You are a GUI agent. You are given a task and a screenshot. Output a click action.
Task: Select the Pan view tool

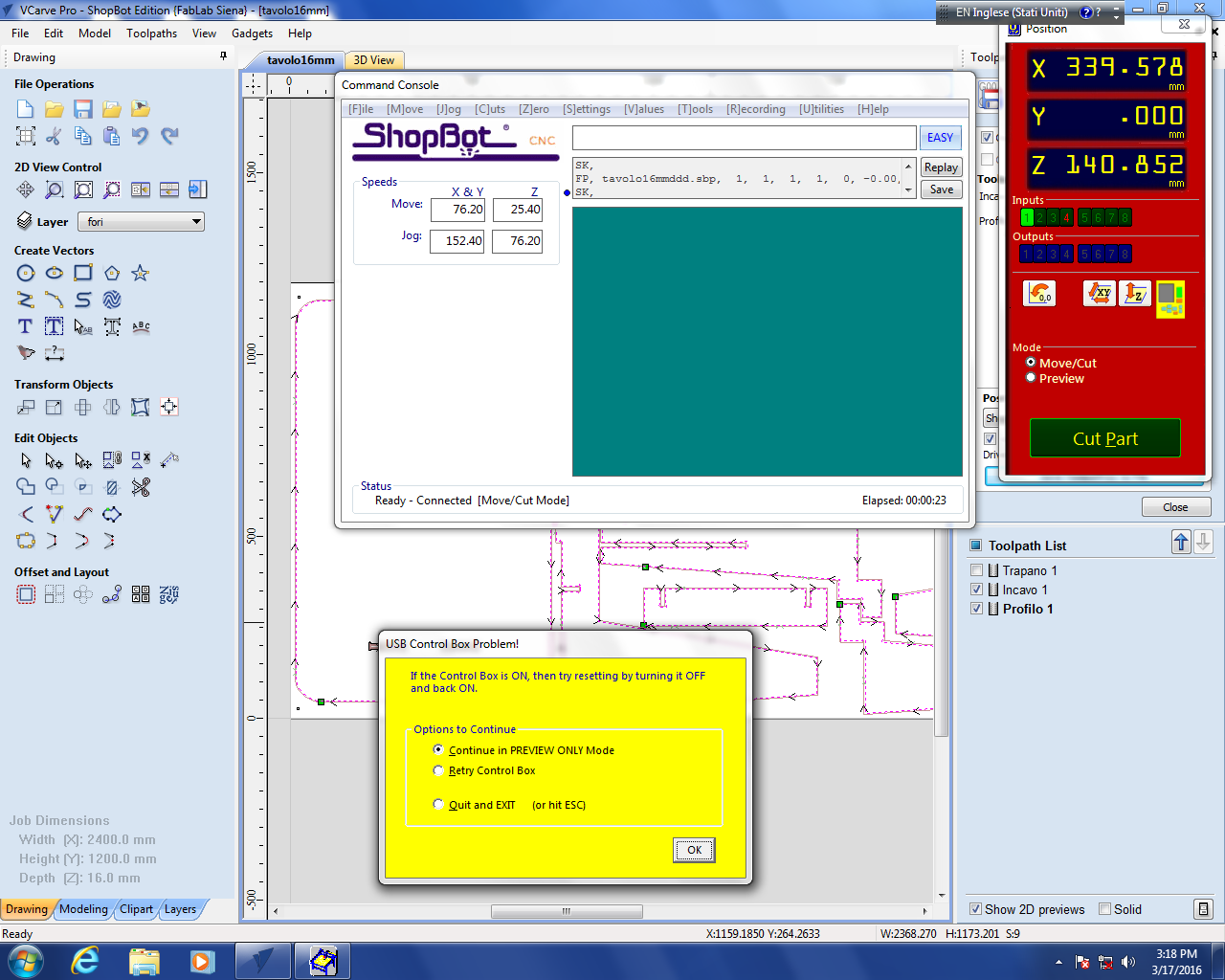[x=26, y=189]
